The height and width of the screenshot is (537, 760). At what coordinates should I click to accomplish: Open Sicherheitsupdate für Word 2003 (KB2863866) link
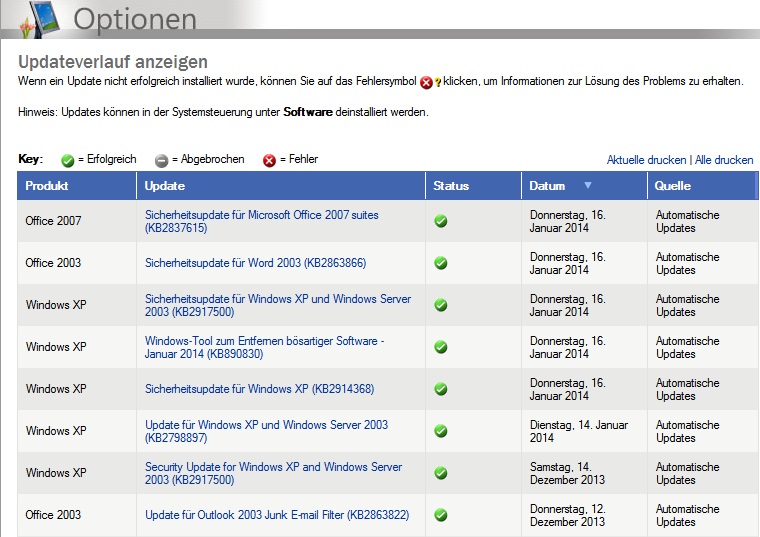(255, 263)
